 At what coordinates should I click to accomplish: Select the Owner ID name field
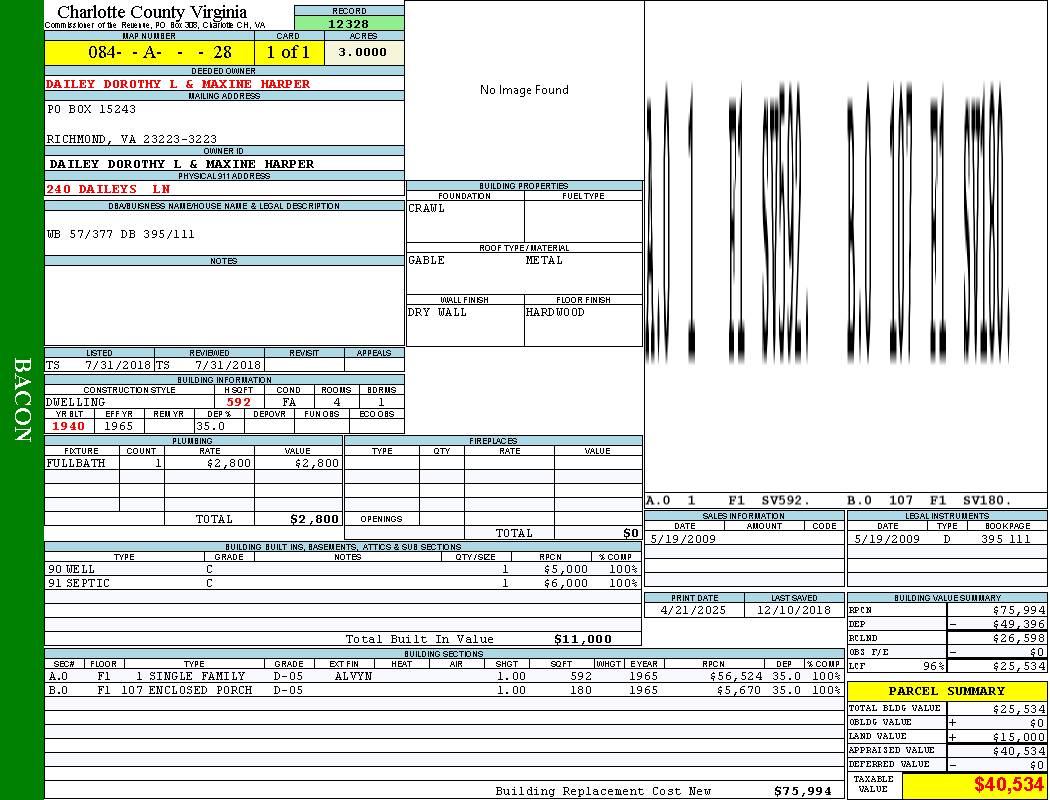coord(224,163)
